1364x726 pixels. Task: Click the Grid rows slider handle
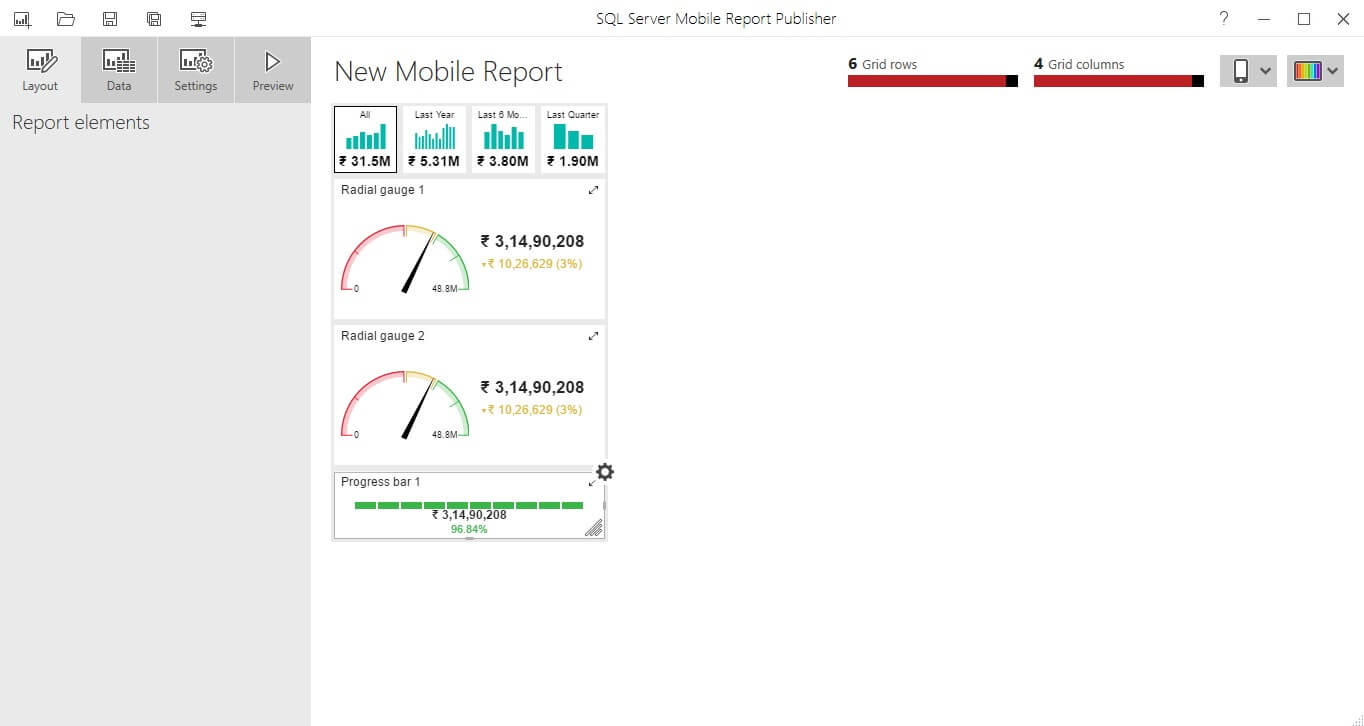pyautogui.click(x=1012, y=81)
